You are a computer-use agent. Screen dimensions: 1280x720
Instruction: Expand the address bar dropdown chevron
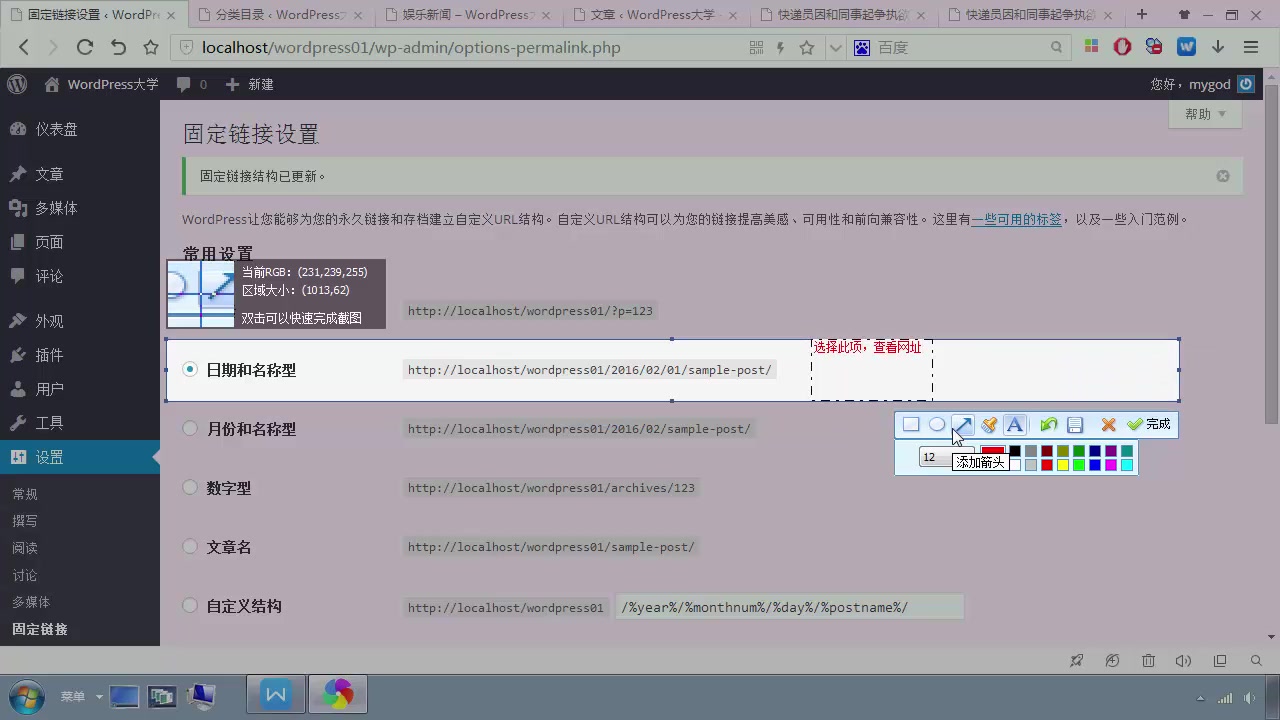(834, 47)
